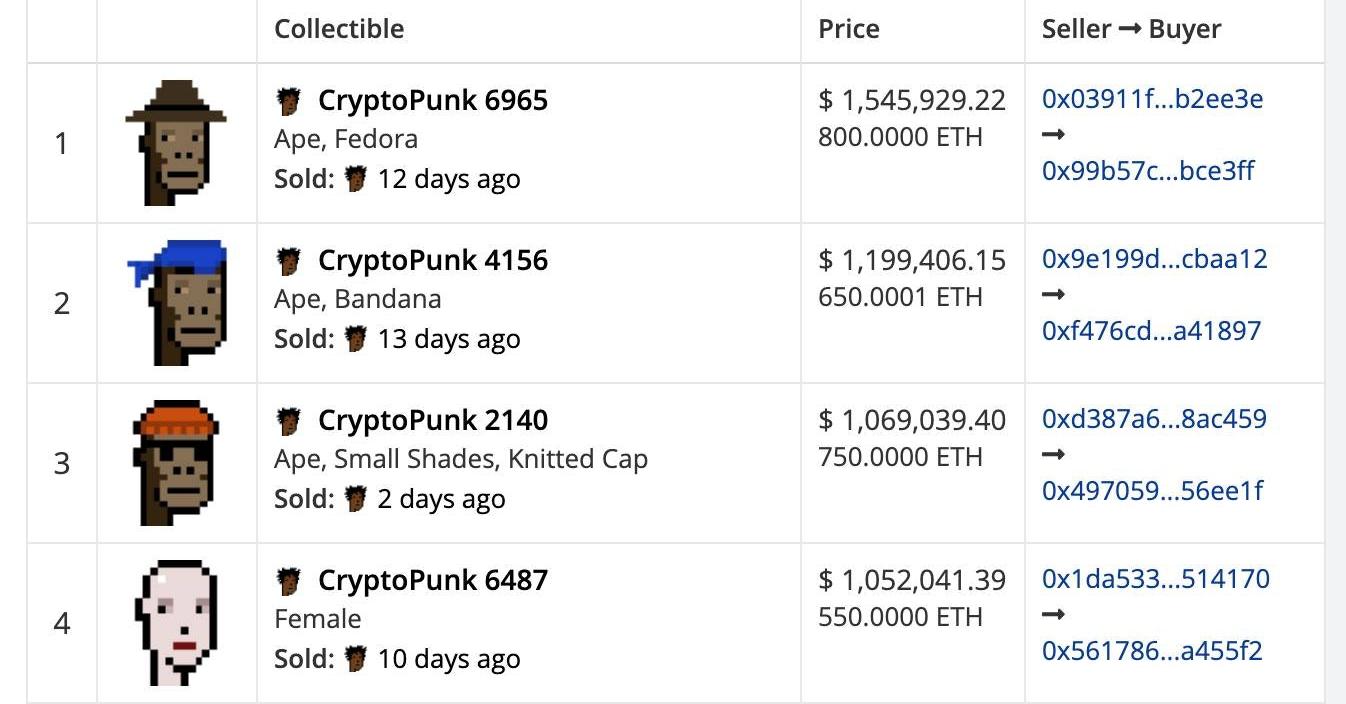Open seller address 0x03911f...b2ee3e
The width and height of the screenshot is (1346, 704).
click(x=1152, y=99)
